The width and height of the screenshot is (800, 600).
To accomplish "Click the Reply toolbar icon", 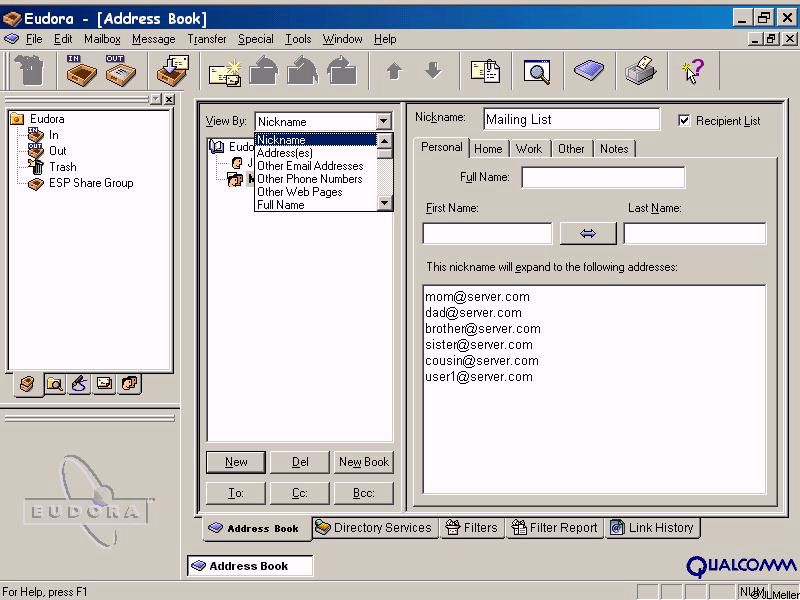I will [264, 70].
